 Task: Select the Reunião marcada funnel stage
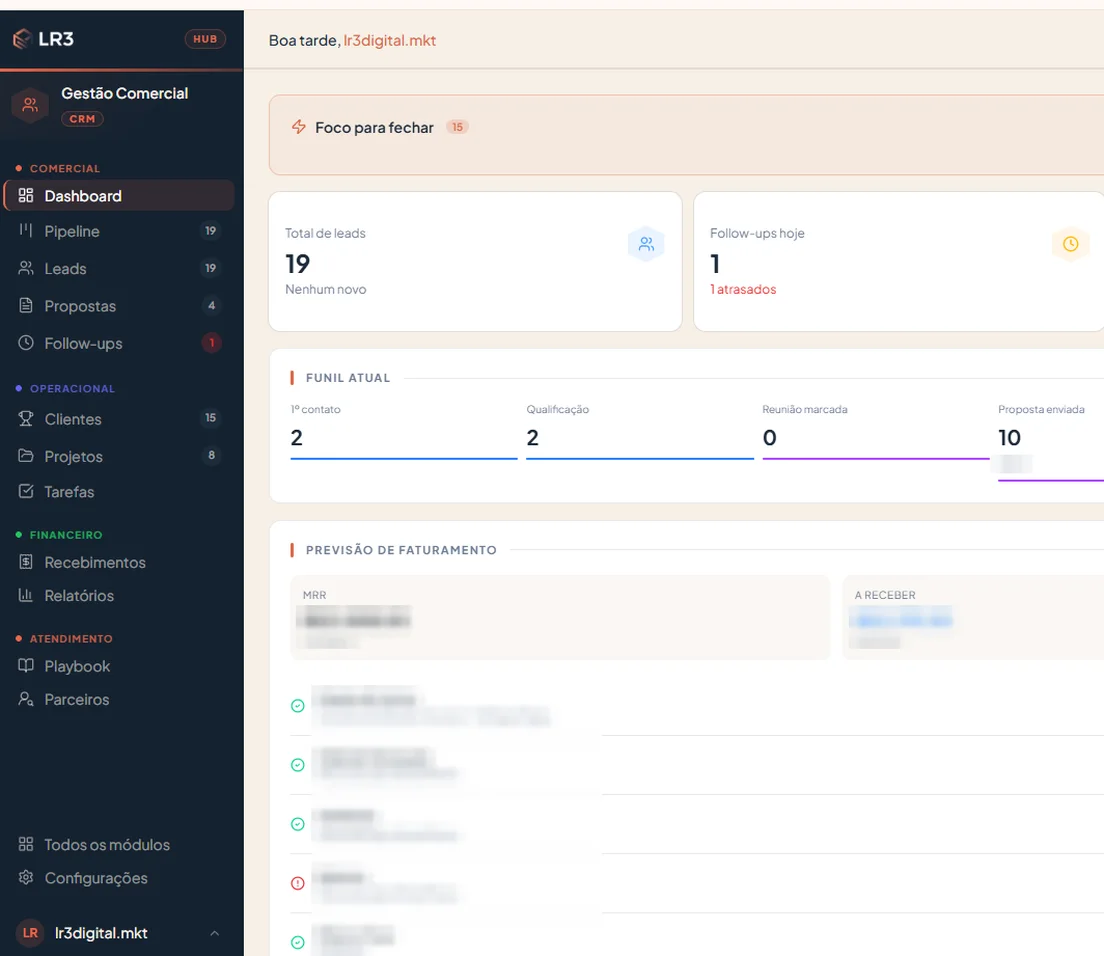[875, 431]
